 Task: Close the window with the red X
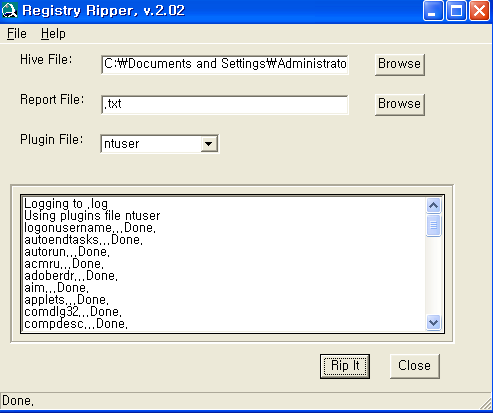coord(479,11)
